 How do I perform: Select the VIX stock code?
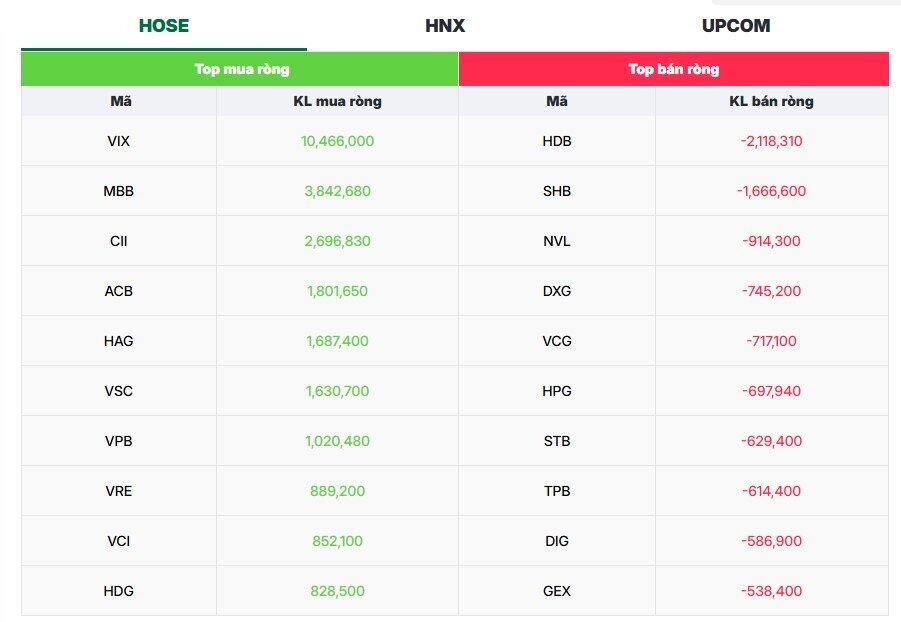click(x=118, y=141)
